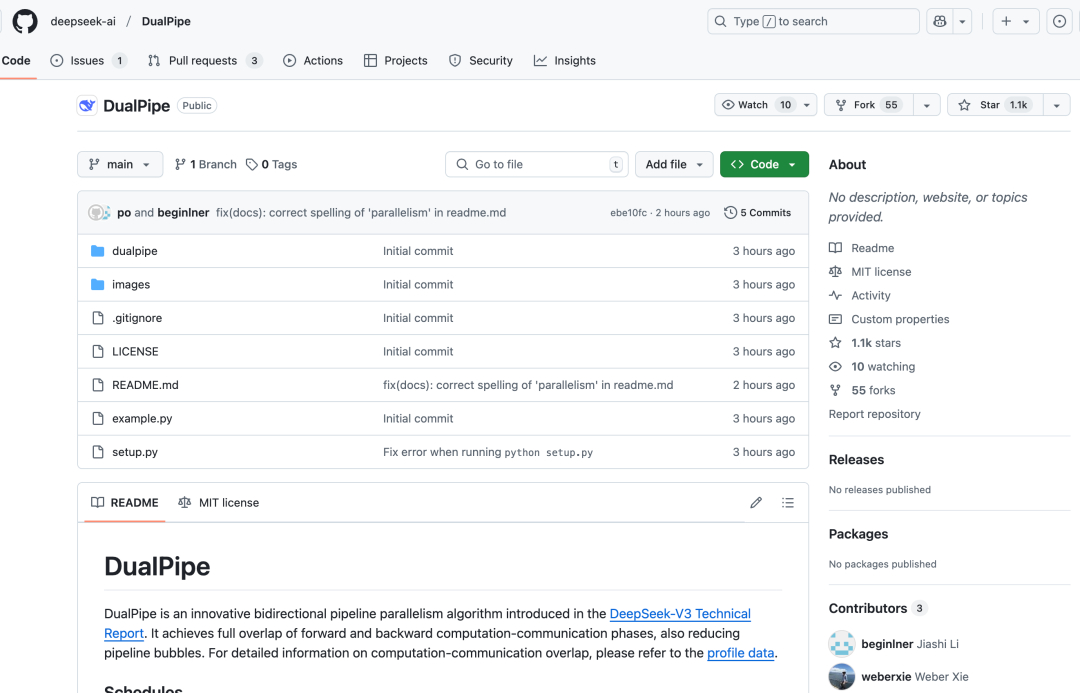1080x693 pixels.
Task: Open the Code tab
Action: [16, 61]
